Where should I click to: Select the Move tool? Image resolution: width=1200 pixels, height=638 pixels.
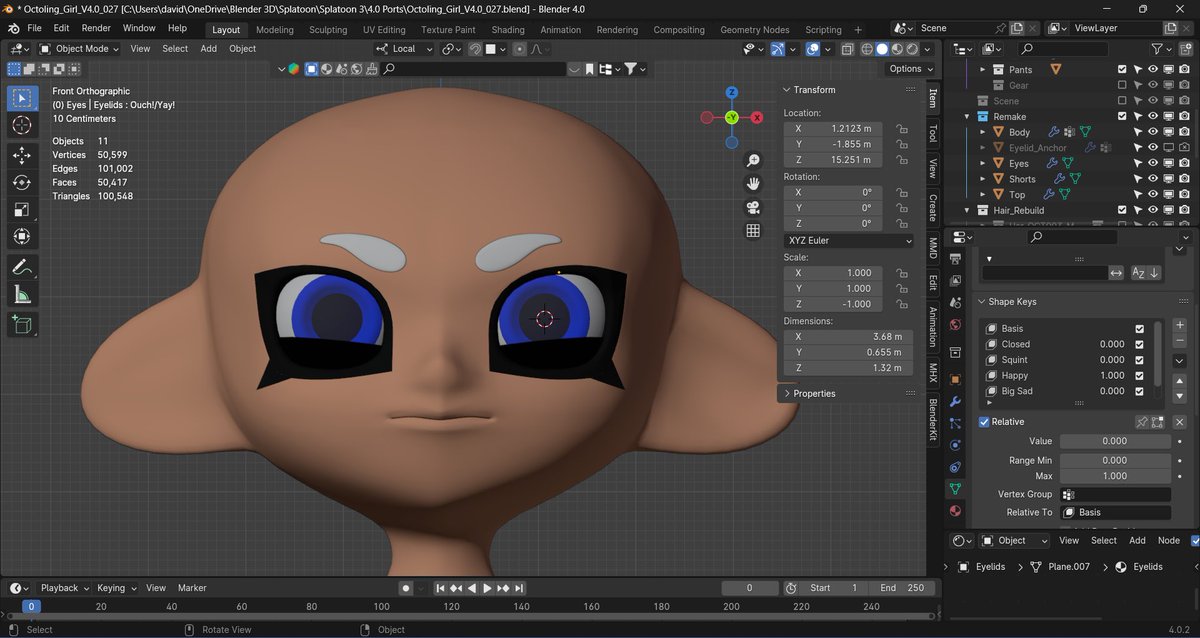(22, 155)
